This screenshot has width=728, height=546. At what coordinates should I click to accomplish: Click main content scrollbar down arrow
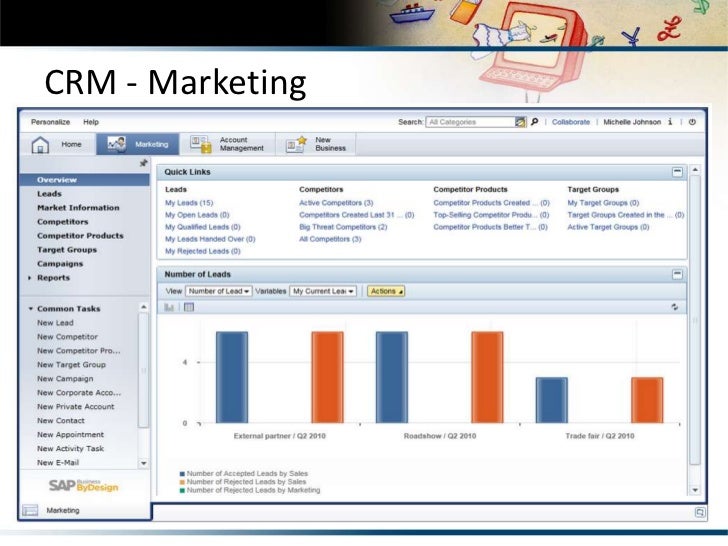[x=695, y=490]
